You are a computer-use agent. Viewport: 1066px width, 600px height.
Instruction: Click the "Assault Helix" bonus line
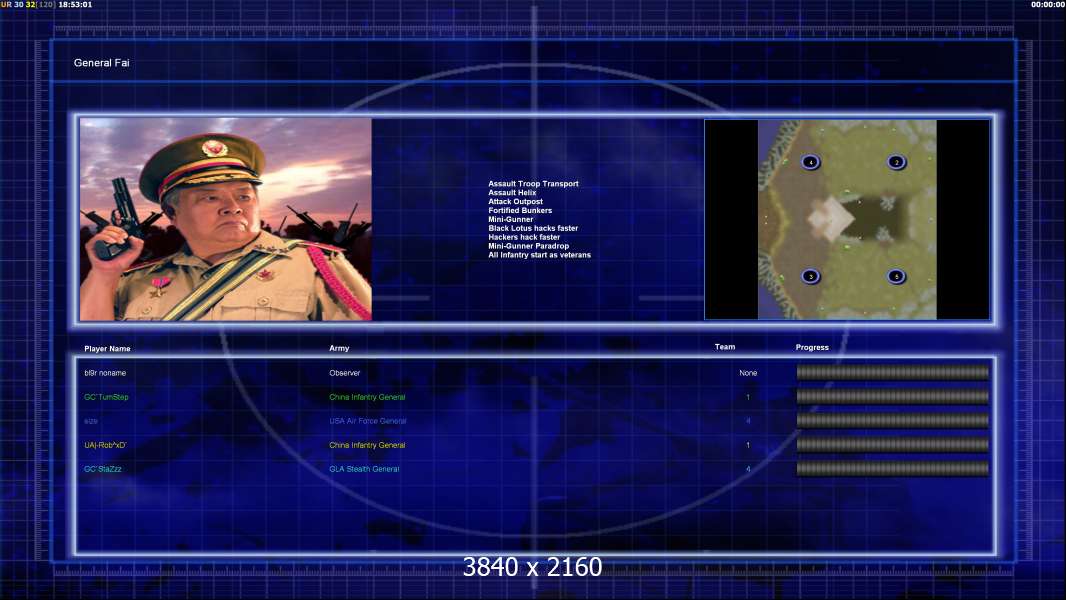512,192
